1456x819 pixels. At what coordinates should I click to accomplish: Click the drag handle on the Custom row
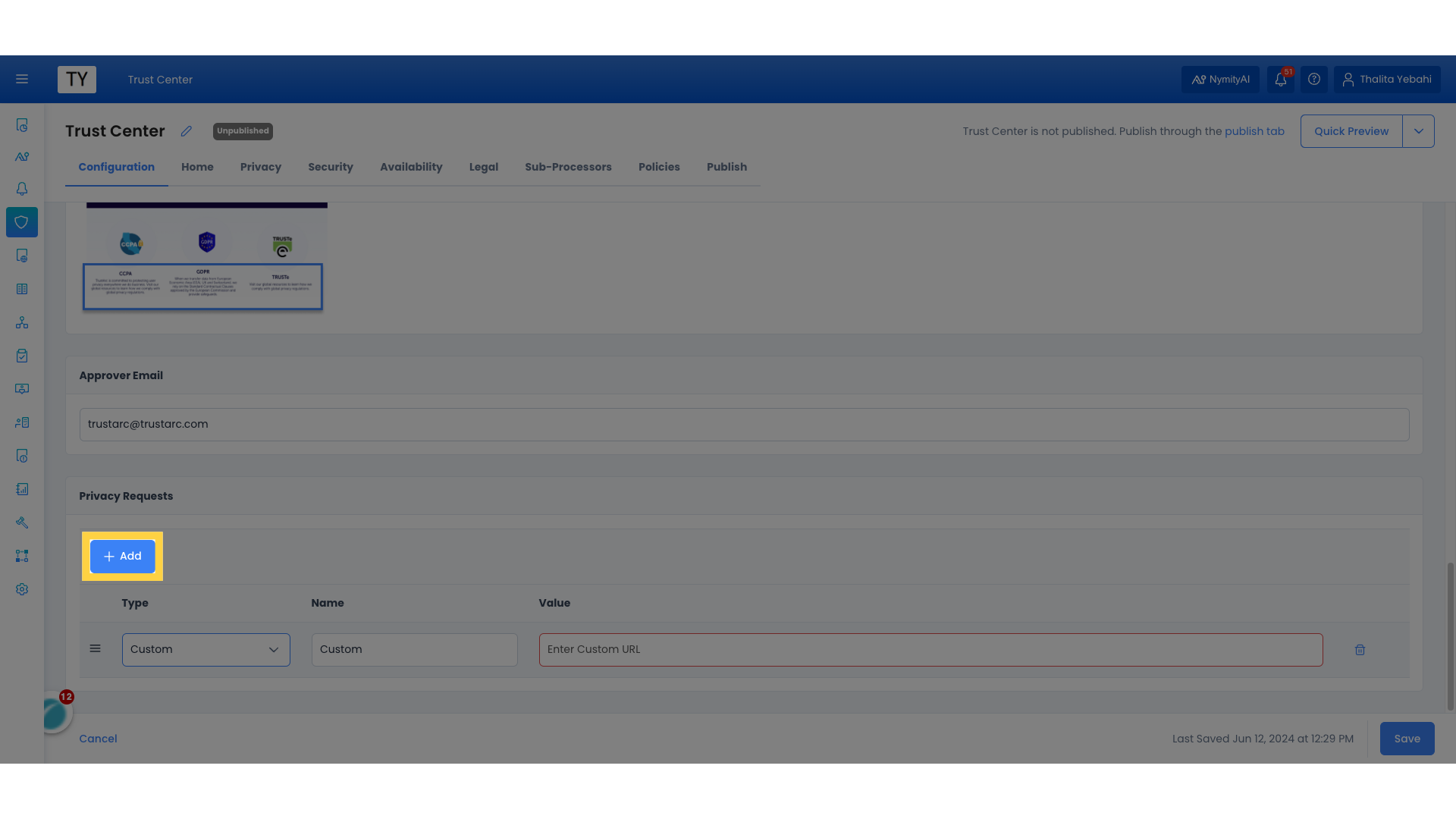click(x=96, y=648)
